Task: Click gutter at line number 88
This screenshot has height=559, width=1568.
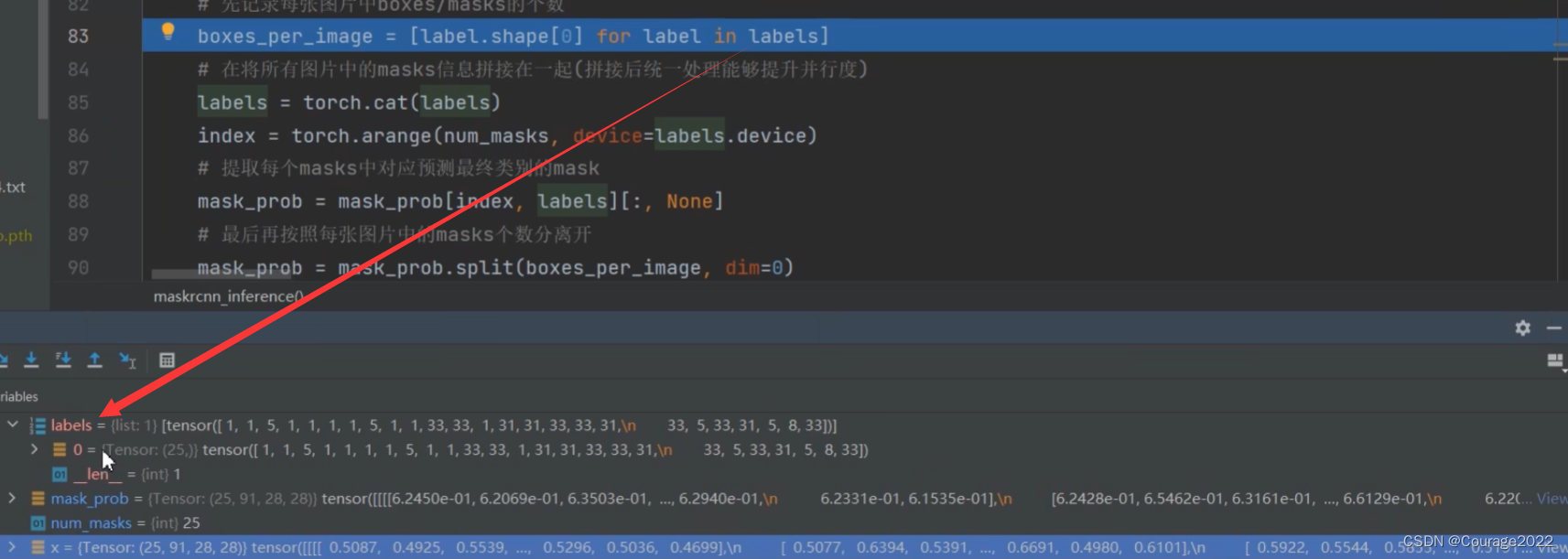Action: pyautogui.click(x=78, y=201)
